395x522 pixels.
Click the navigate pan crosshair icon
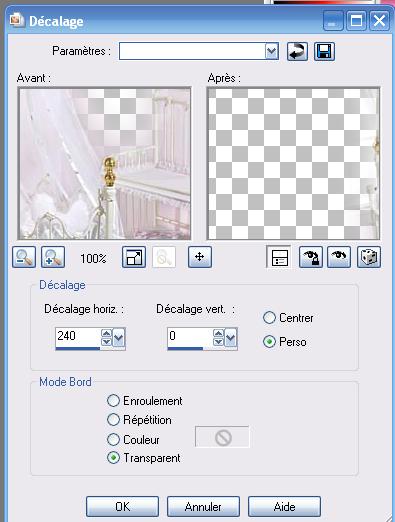click(x=200, y=257)
